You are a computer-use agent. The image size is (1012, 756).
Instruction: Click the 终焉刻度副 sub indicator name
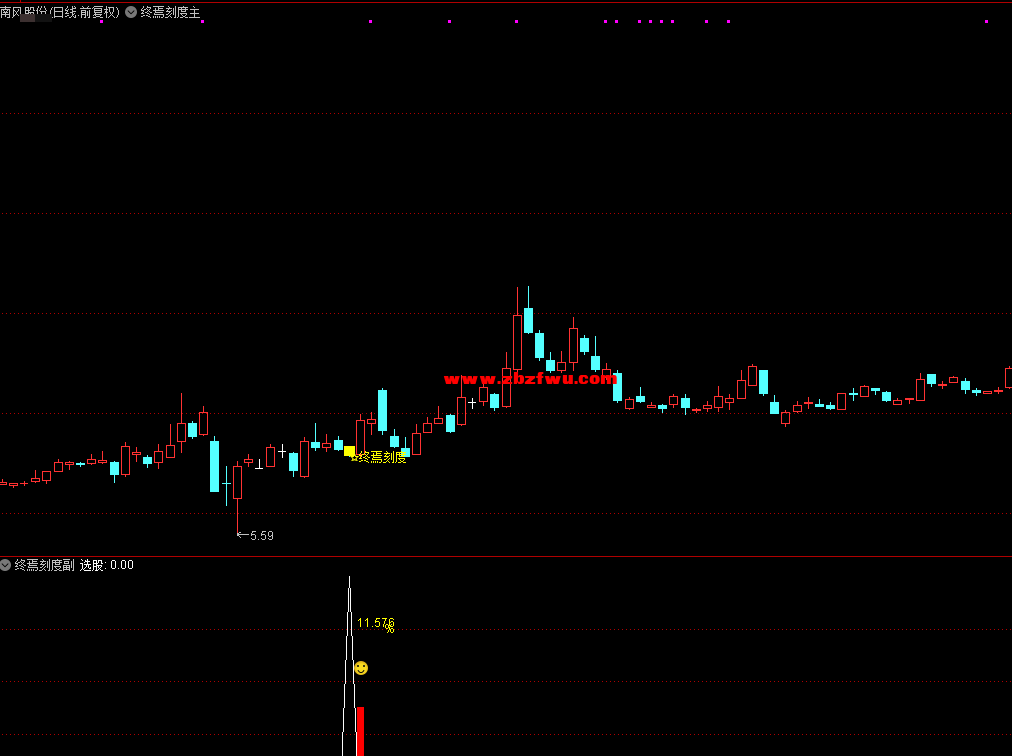(x=44, y=565)
